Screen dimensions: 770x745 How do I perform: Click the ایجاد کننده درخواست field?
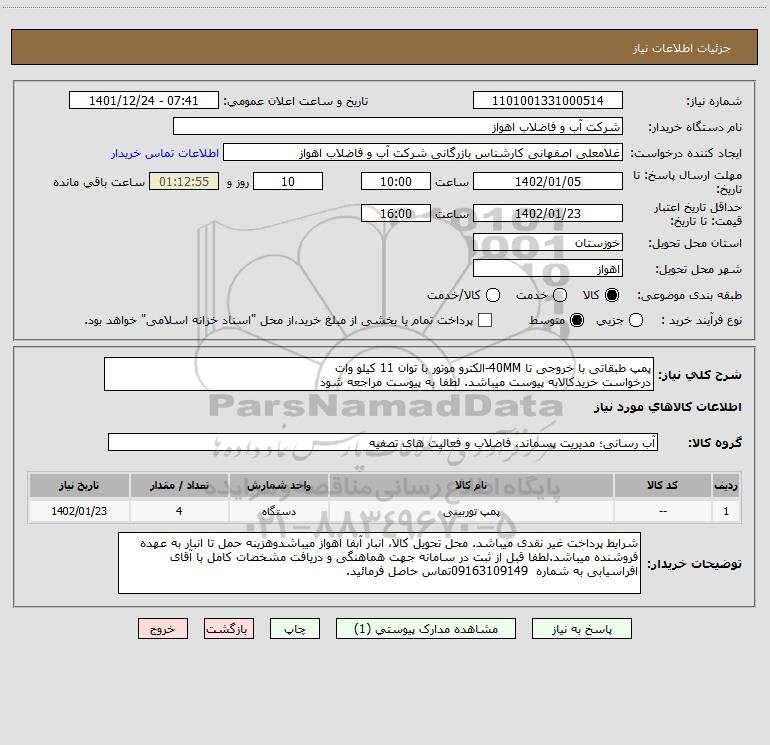(423, 153)
